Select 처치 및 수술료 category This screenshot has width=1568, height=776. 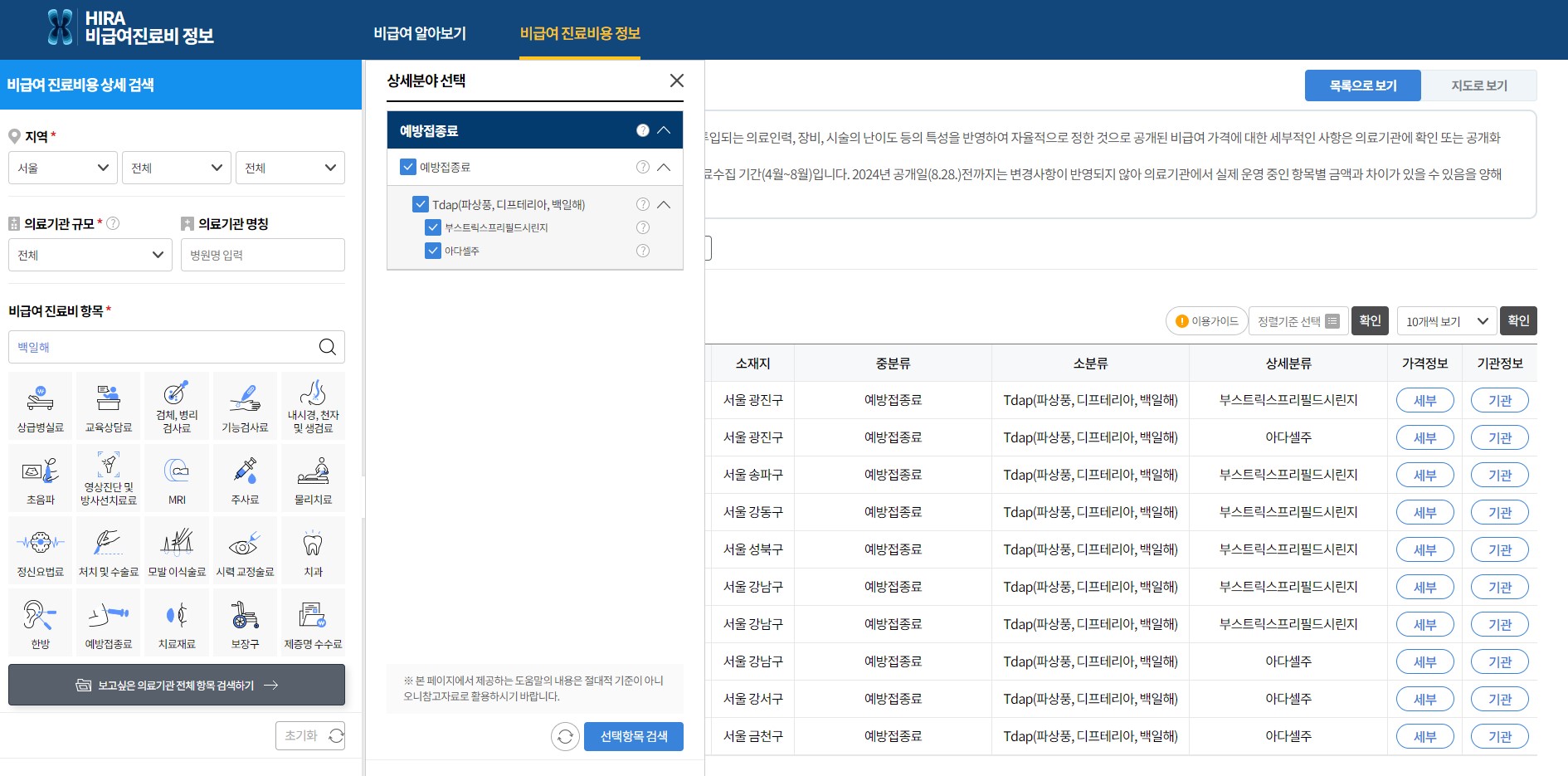pos(109,550)
